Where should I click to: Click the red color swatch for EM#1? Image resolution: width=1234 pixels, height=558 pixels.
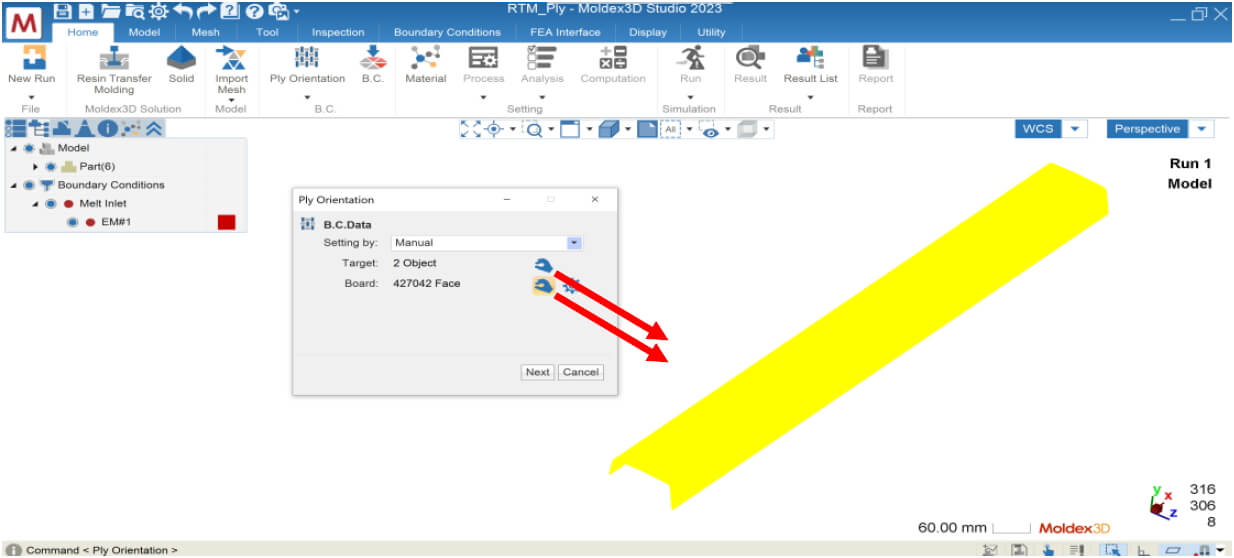coord(226,222)
